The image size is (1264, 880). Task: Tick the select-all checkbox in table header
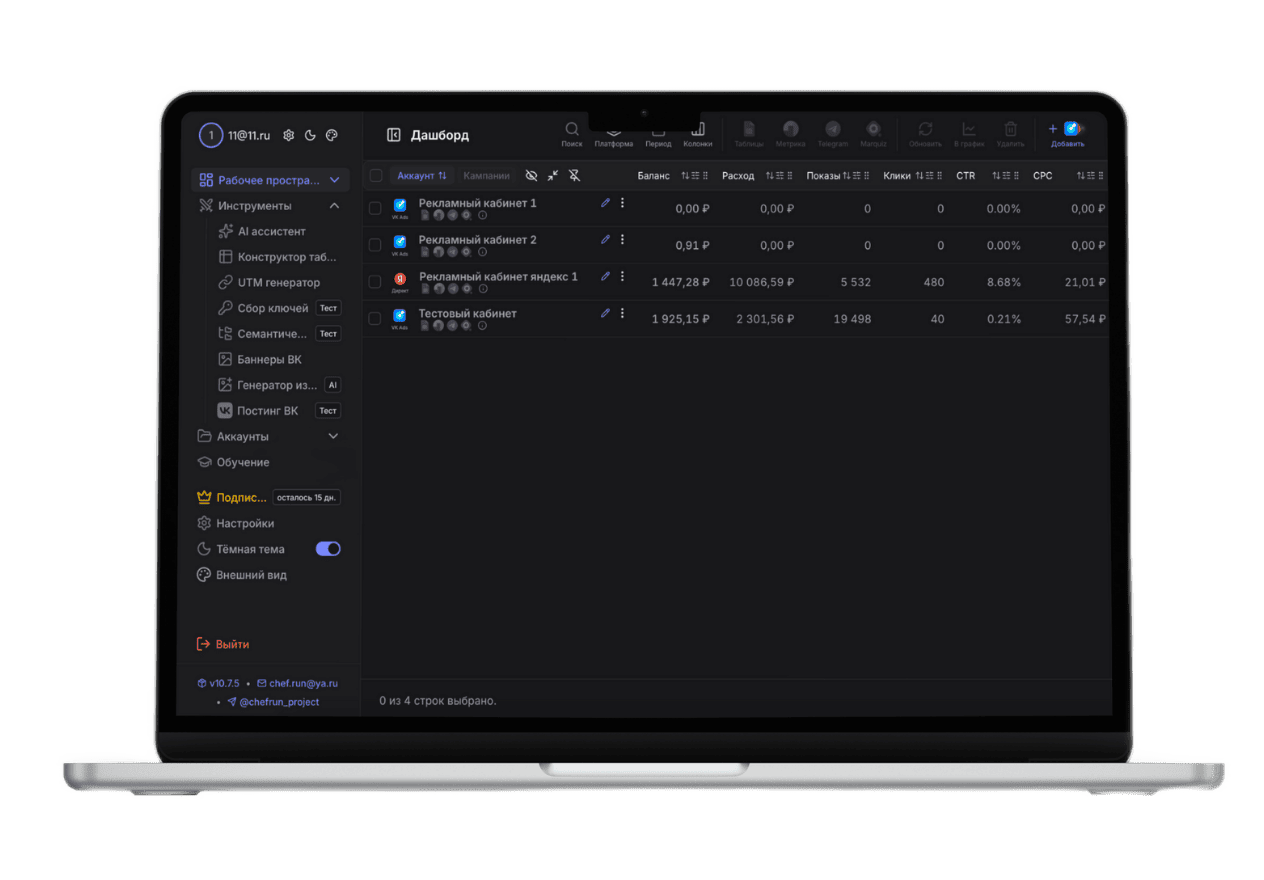376,176
